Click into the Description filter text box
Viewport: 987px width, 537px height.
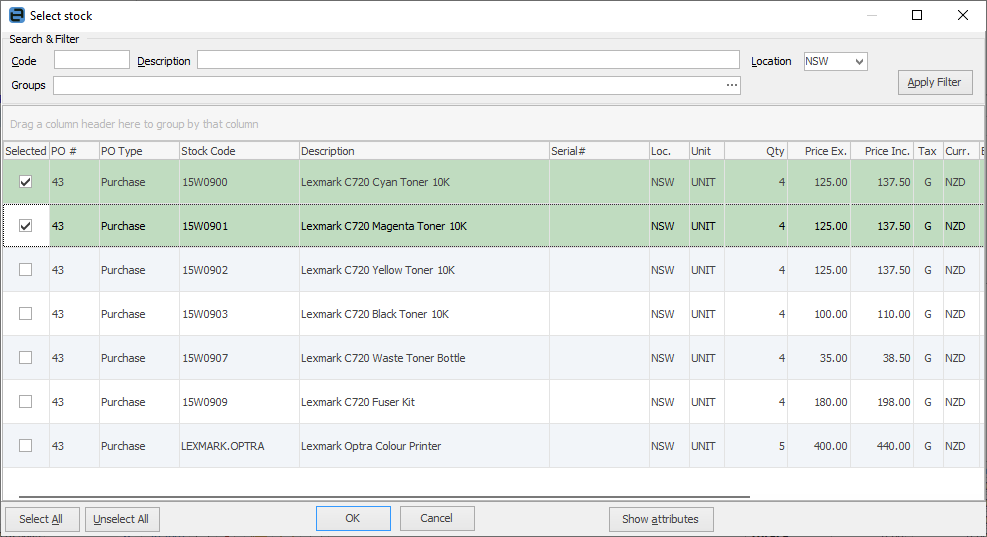click(x=467, y=61)
